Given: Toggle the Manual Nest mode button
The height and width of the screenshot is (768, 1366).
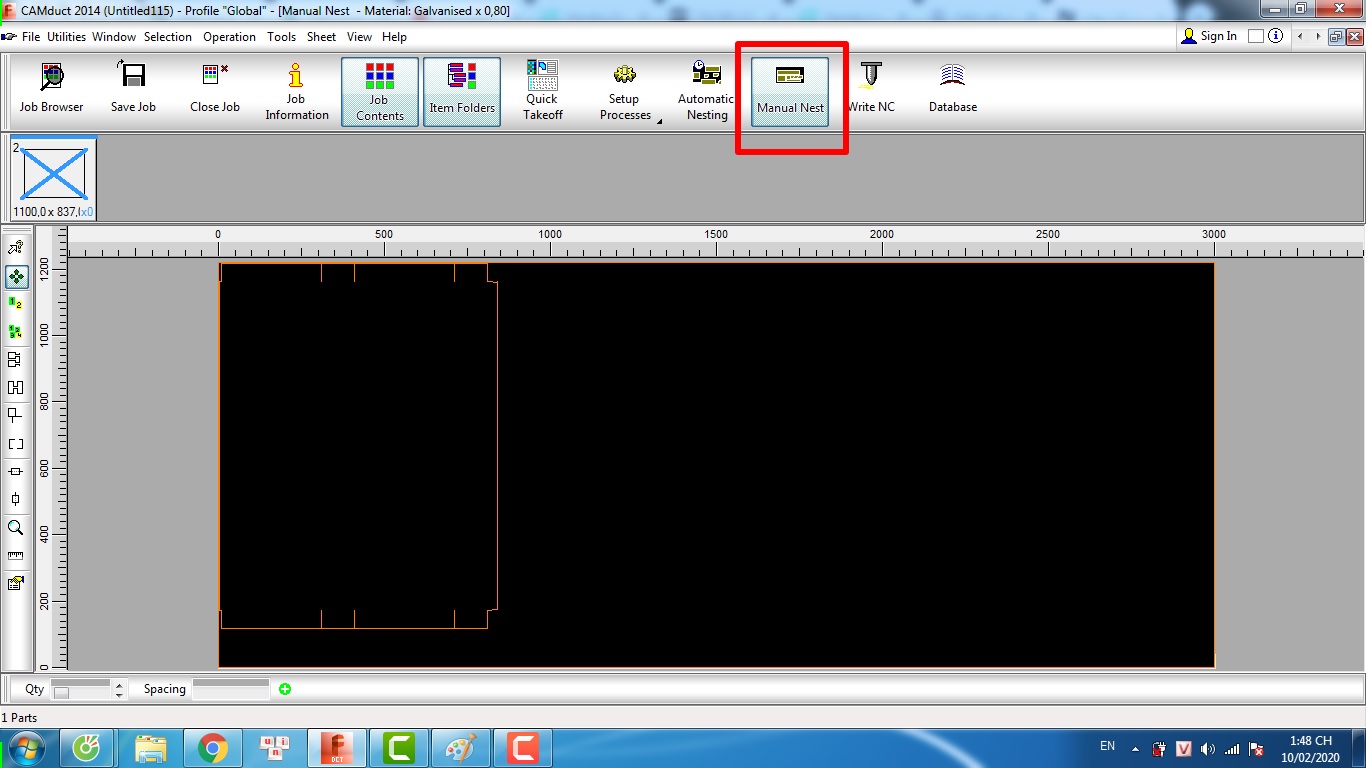Looking at the screenshot, I should pyautogui.click(x=790, y=91).
